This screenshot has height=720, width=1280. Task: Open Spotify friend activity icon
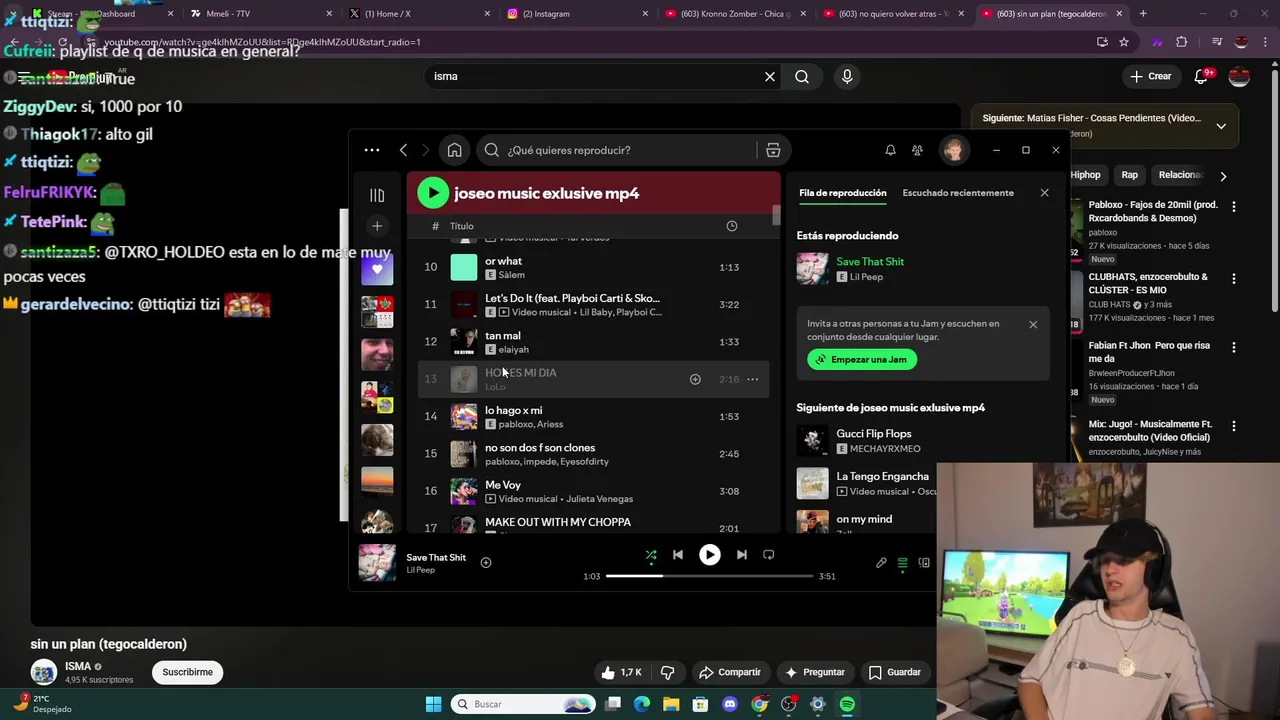tap(917, 150)
